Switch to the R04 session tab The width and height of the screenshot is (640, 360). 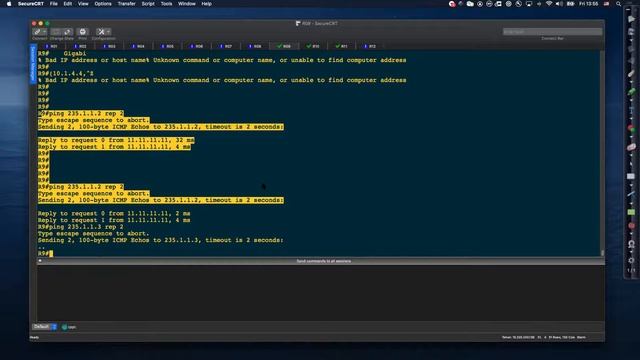[x=139, y=46]
